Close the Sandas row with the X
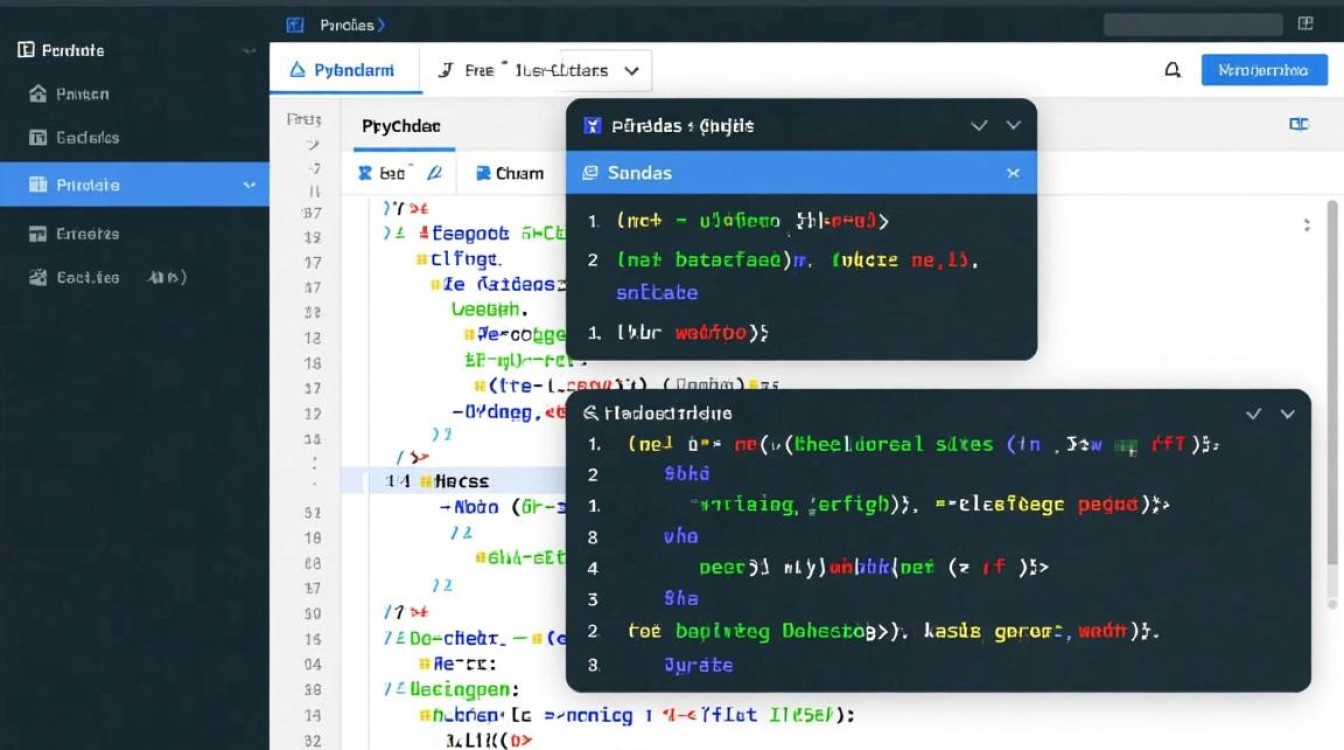The image size is (1344, 750). (x=1013, y=173)
